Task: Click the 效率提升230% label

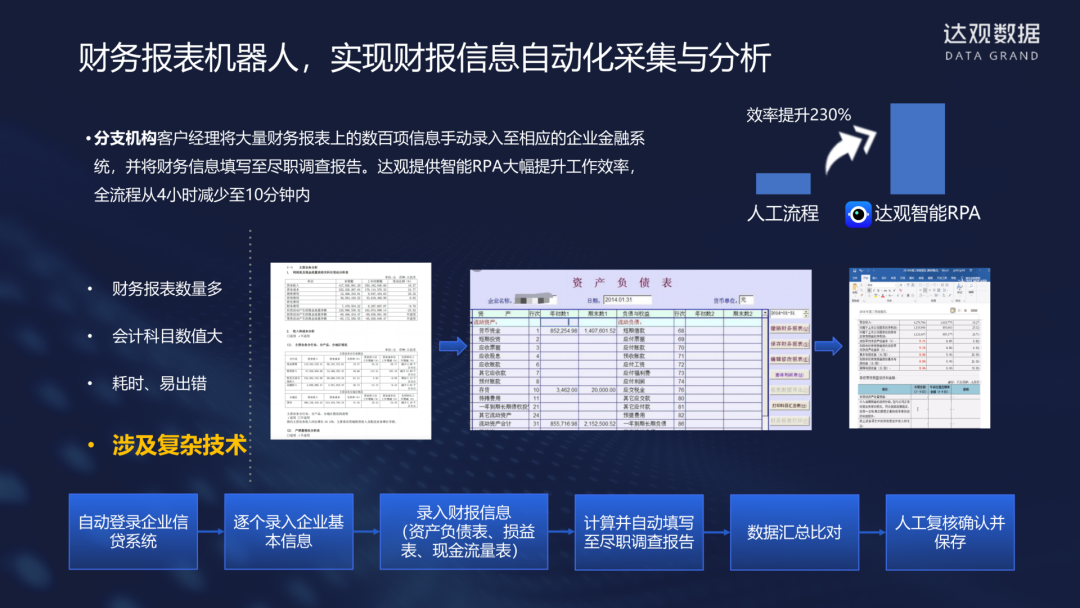Action: tap(799, 115)
